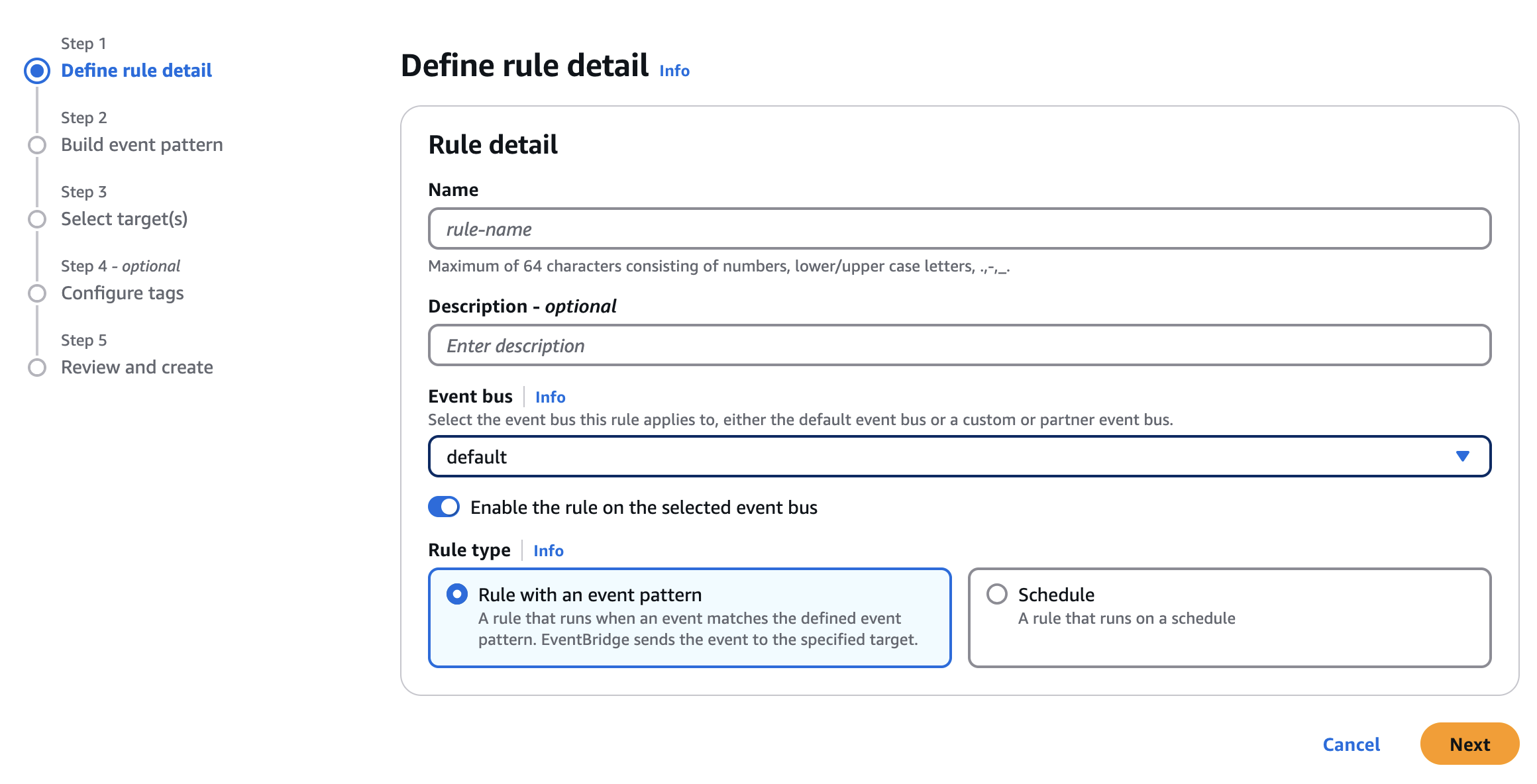Open the Event bus dropdown arrow

1462,456
